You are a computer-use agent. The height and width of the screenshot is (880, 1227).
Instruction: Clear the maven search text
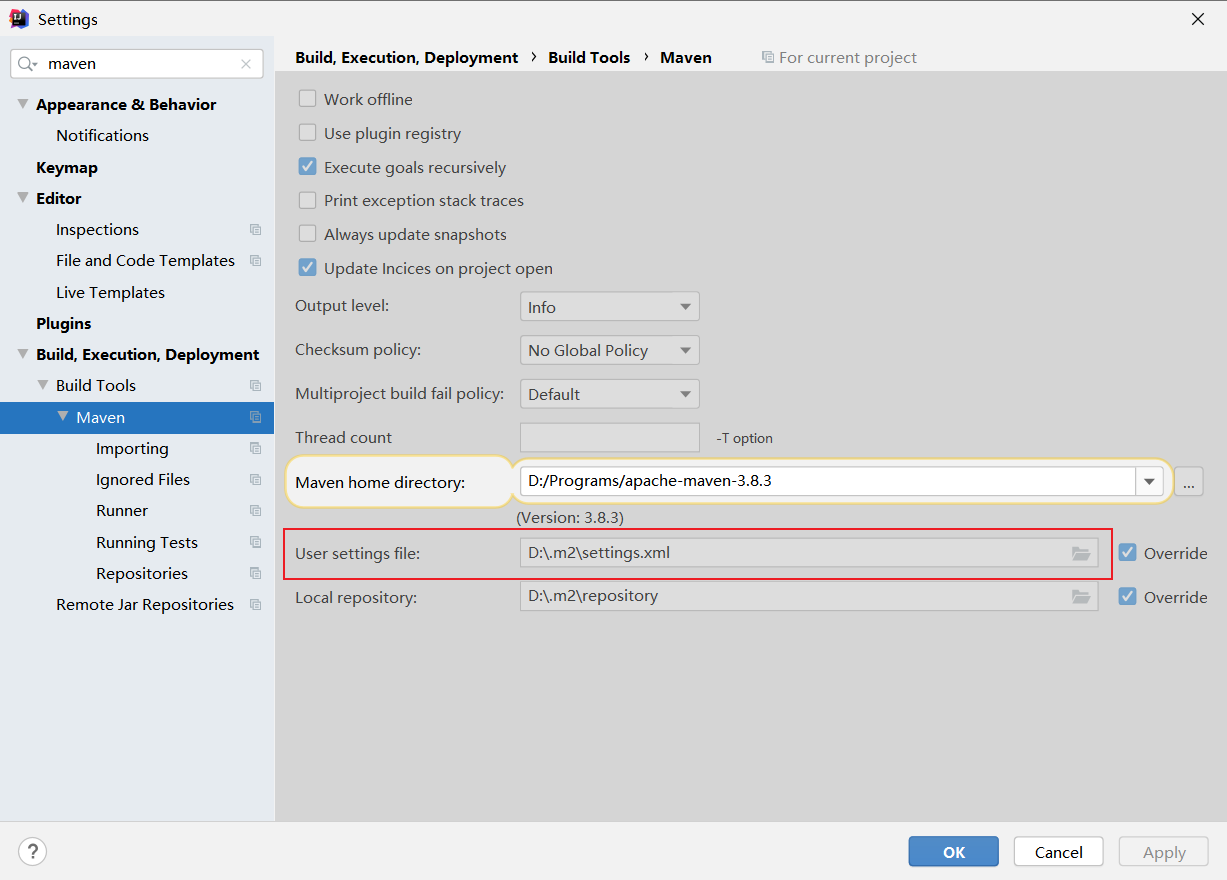(246, 64)
